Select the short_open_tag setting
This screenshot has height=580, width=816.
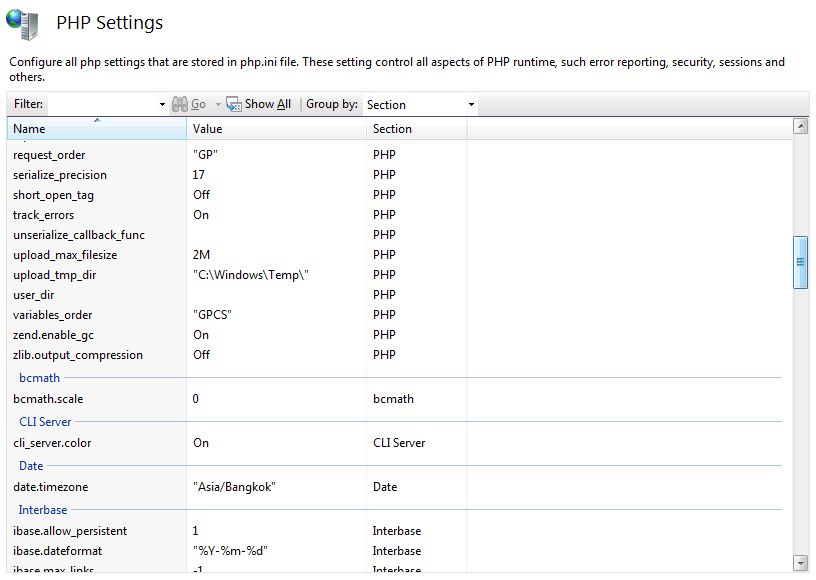pyautogui.click(x=53, y=195)
